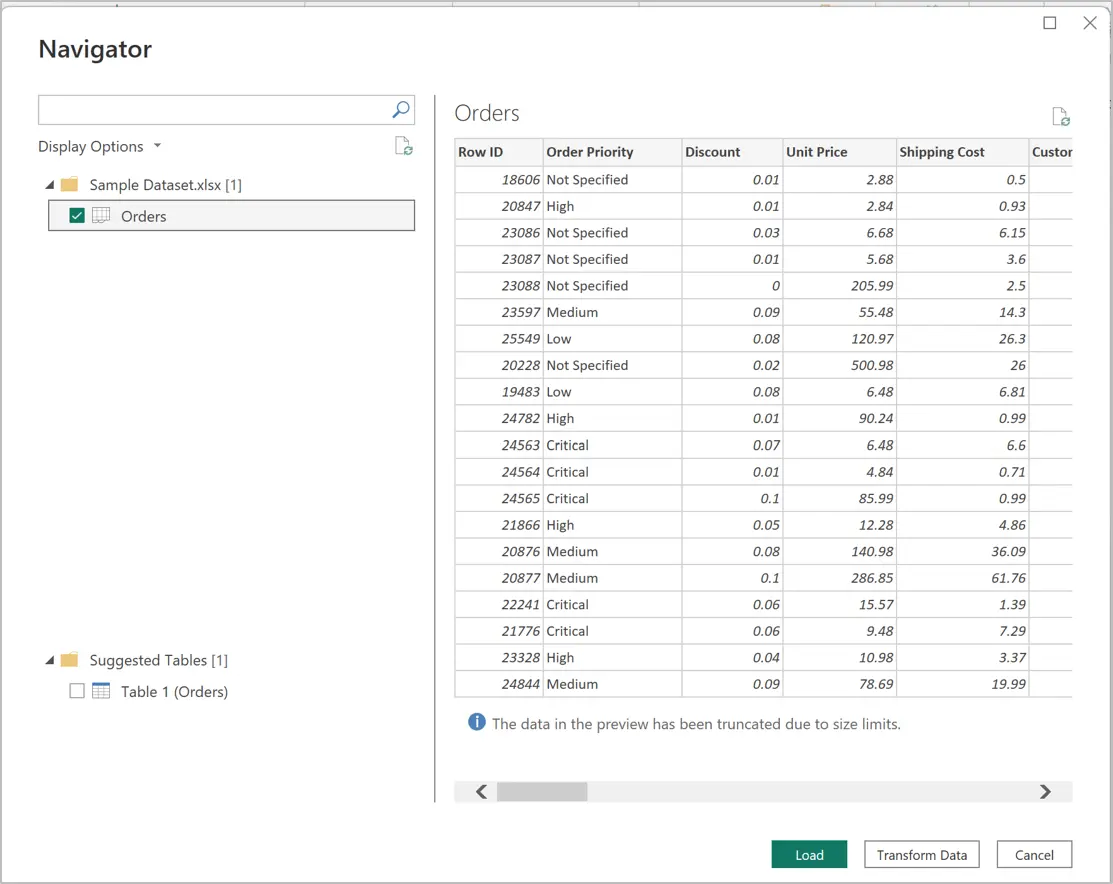Click the Orders sheet icon
Viewport: 1113px width, 884px height.
point(102,215)
